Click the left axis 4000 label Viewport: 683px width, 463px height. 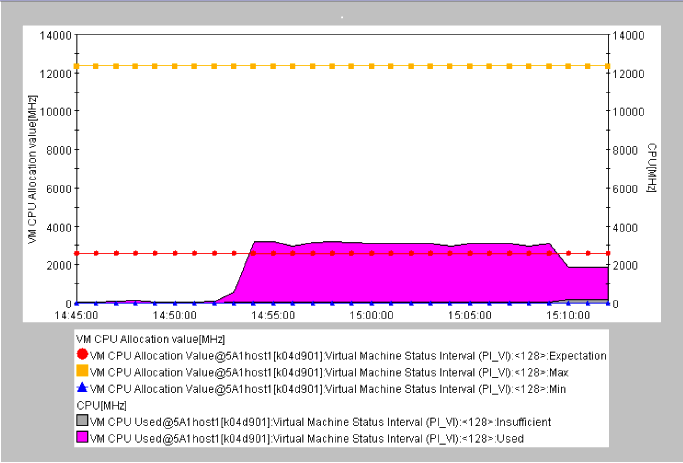59,227
